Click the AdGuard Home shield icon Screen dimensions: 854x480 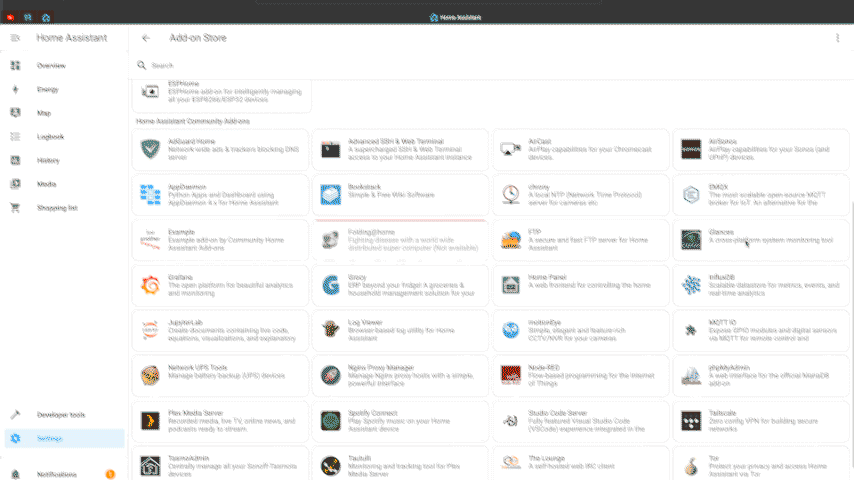[x=150, y=149]
